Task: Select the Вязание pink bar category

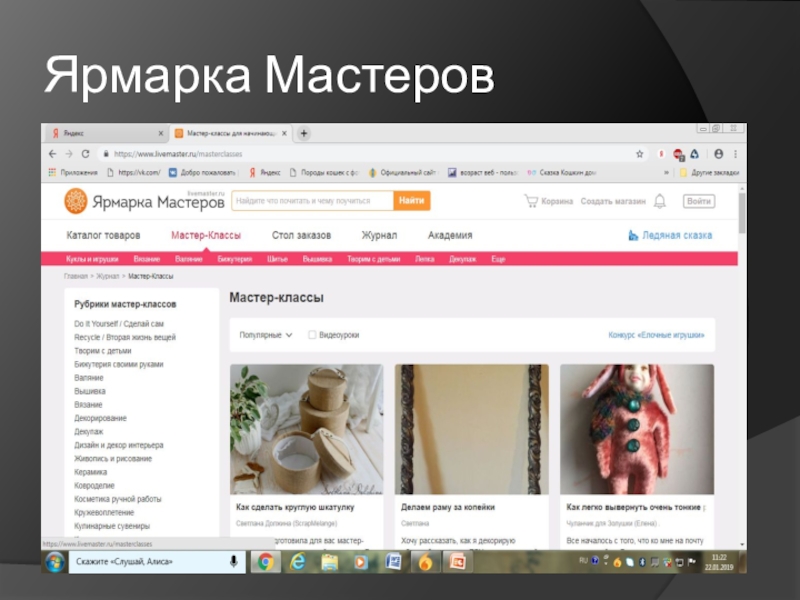Action: point(146,259)
